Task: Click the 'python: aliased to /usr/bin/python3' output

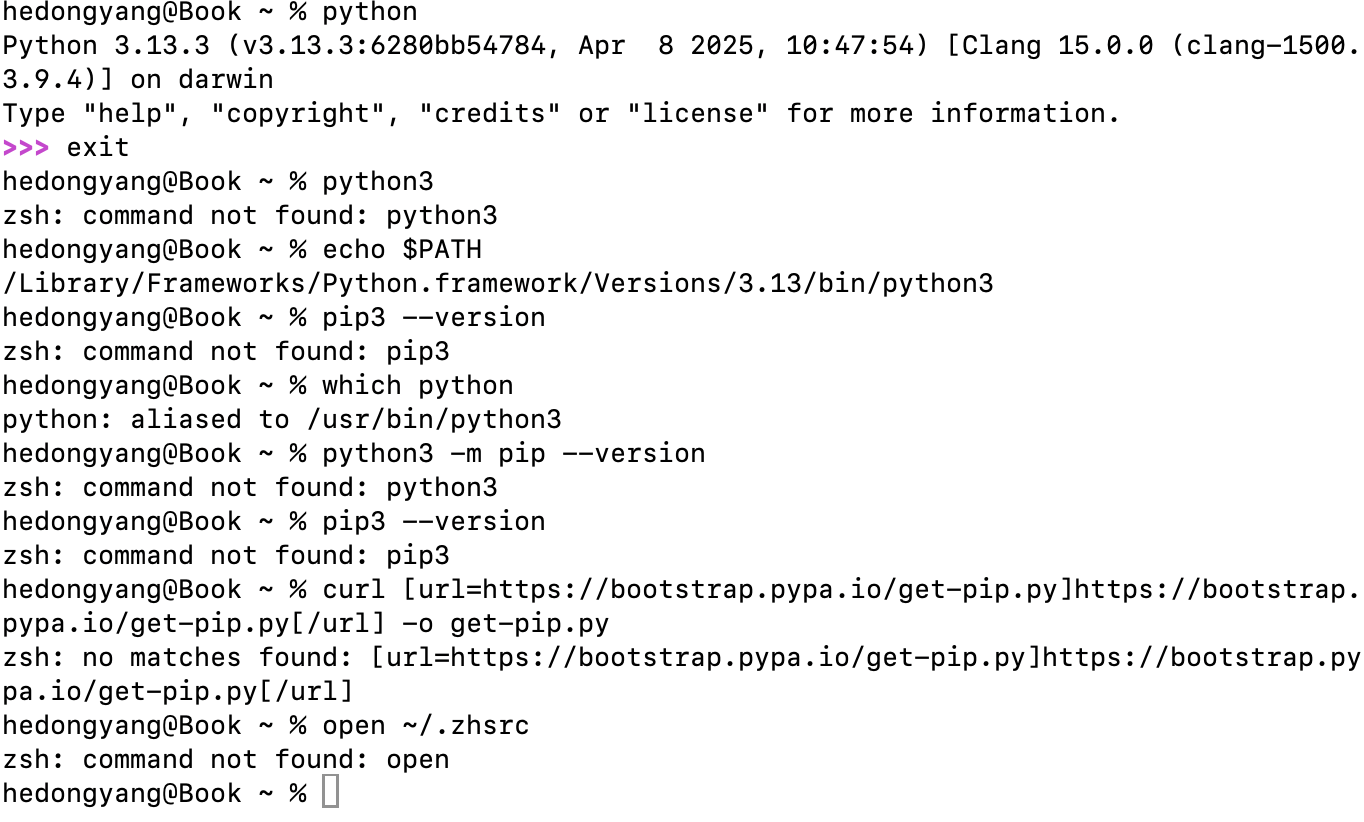Action: (282, 419)
